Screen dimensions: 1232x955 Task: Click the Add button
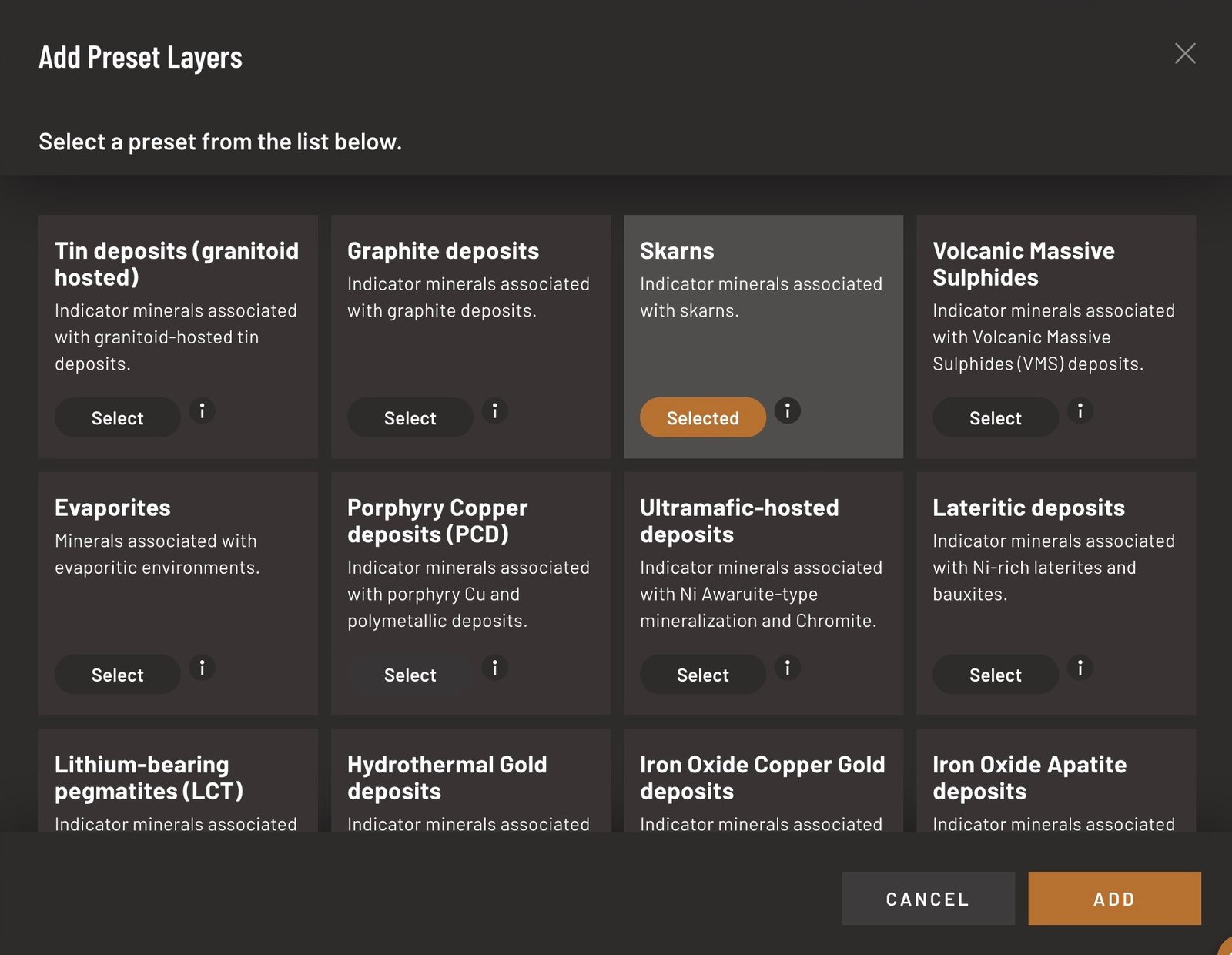coord(1114,898)
